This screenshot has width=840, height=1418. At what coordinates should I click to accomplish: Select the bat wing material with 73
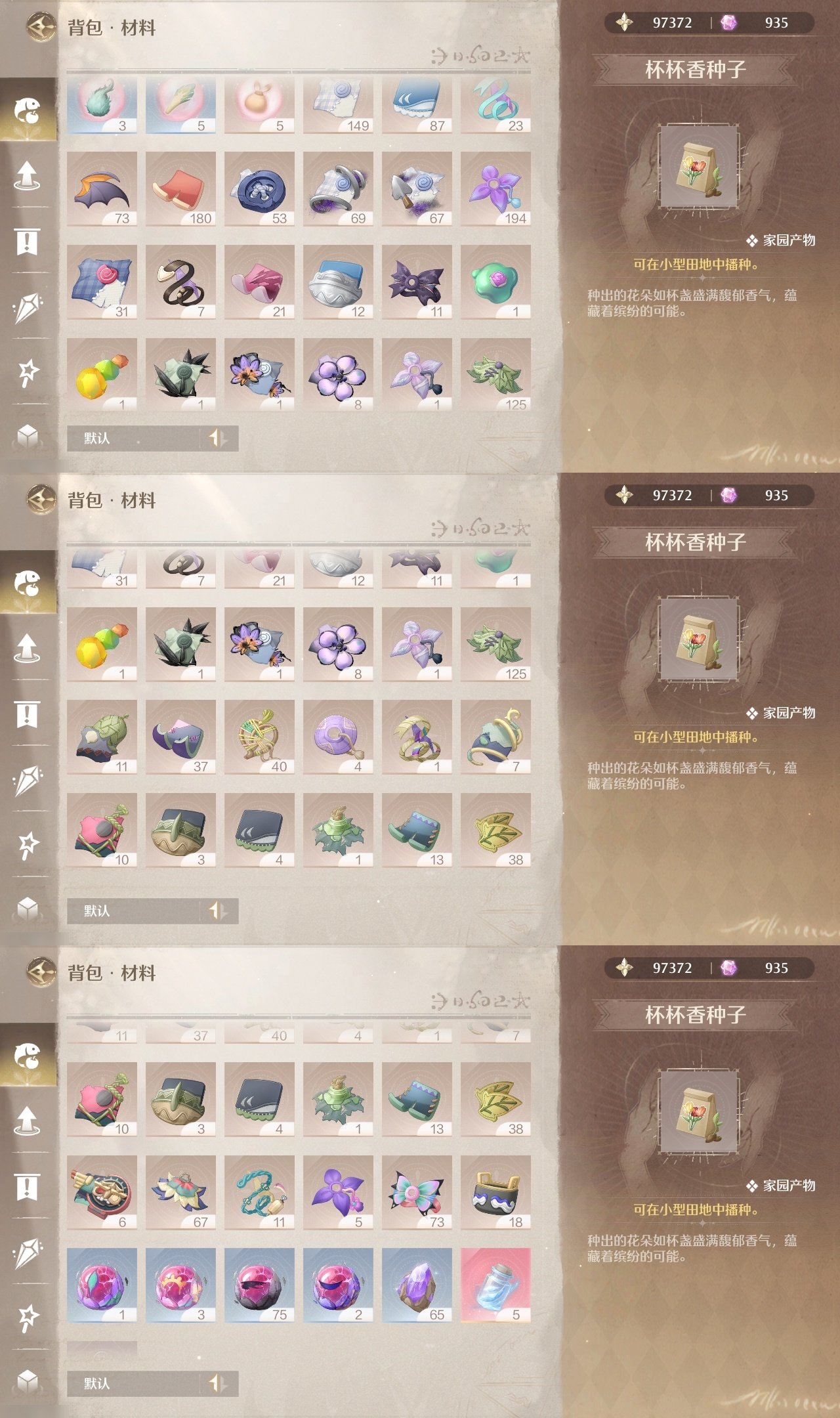point(102,189)
